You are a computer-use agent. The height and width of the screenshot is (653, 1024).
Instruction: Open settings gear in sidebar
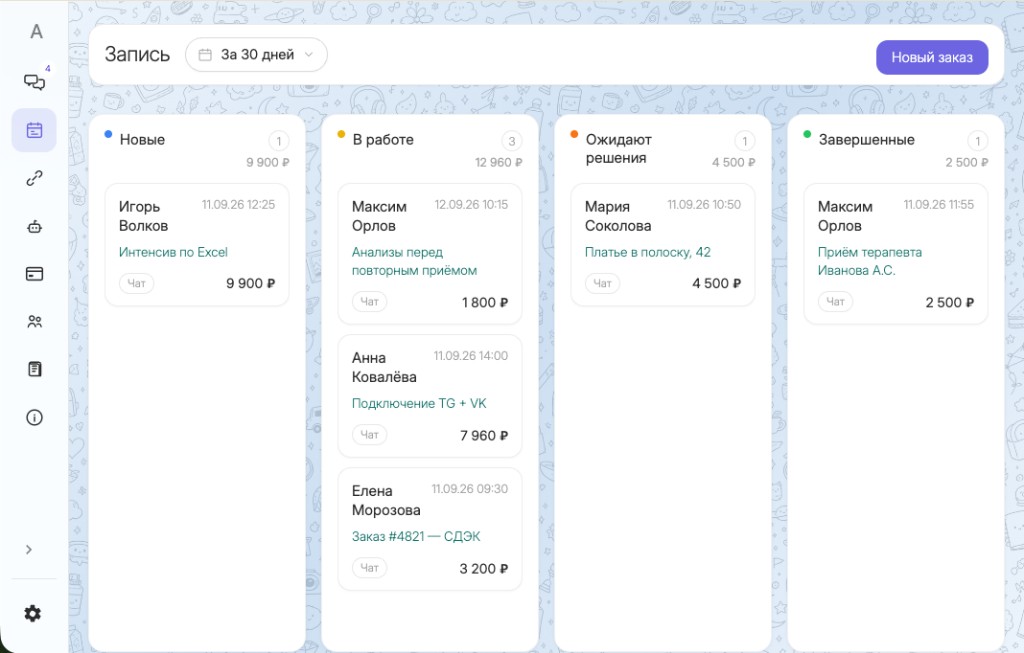pyautogui.click(x=33, y=613)
